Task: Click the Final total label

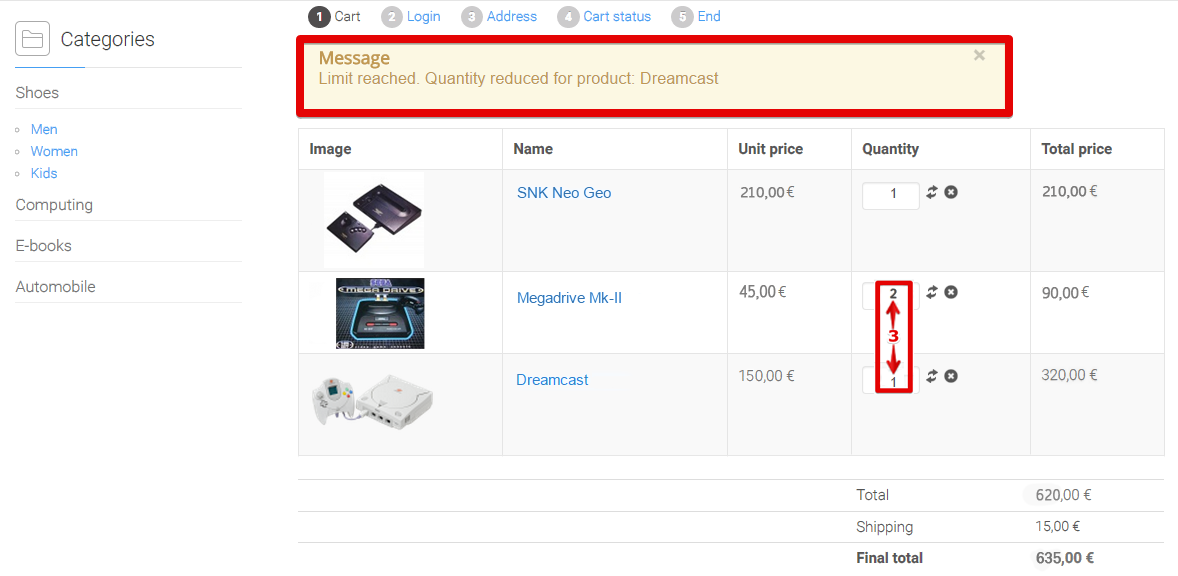Action: click(x=890, y=558)
